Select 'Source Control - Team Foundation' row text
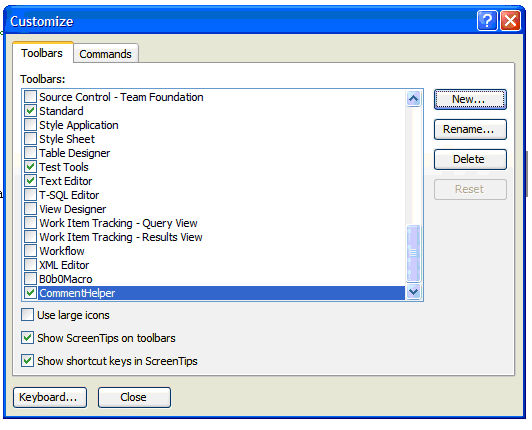The height and width of the screenshot is (430, 532). coord(121,97)
